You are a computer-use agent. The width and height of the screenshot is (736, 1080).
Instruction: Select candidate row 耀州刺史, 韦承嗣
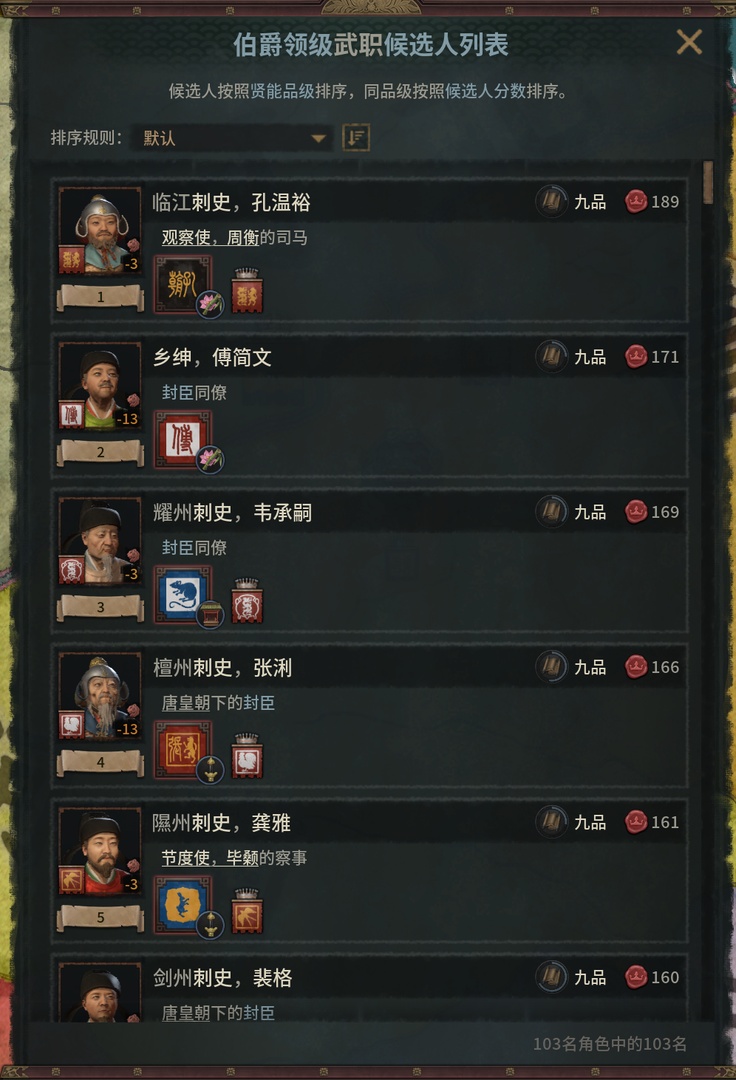pos(370,559)
